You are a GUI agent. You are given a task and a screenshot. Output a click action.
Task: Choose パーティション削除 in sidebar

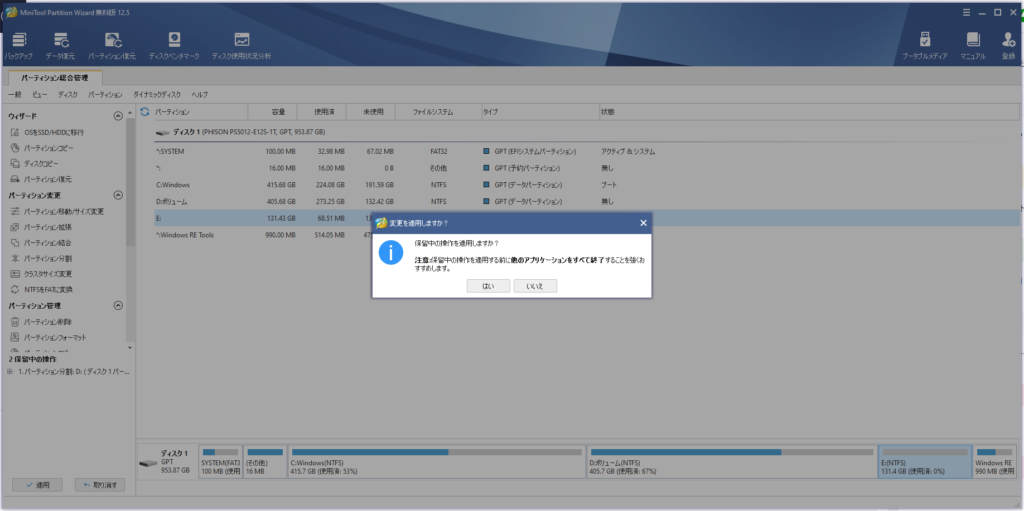point(40,321)
